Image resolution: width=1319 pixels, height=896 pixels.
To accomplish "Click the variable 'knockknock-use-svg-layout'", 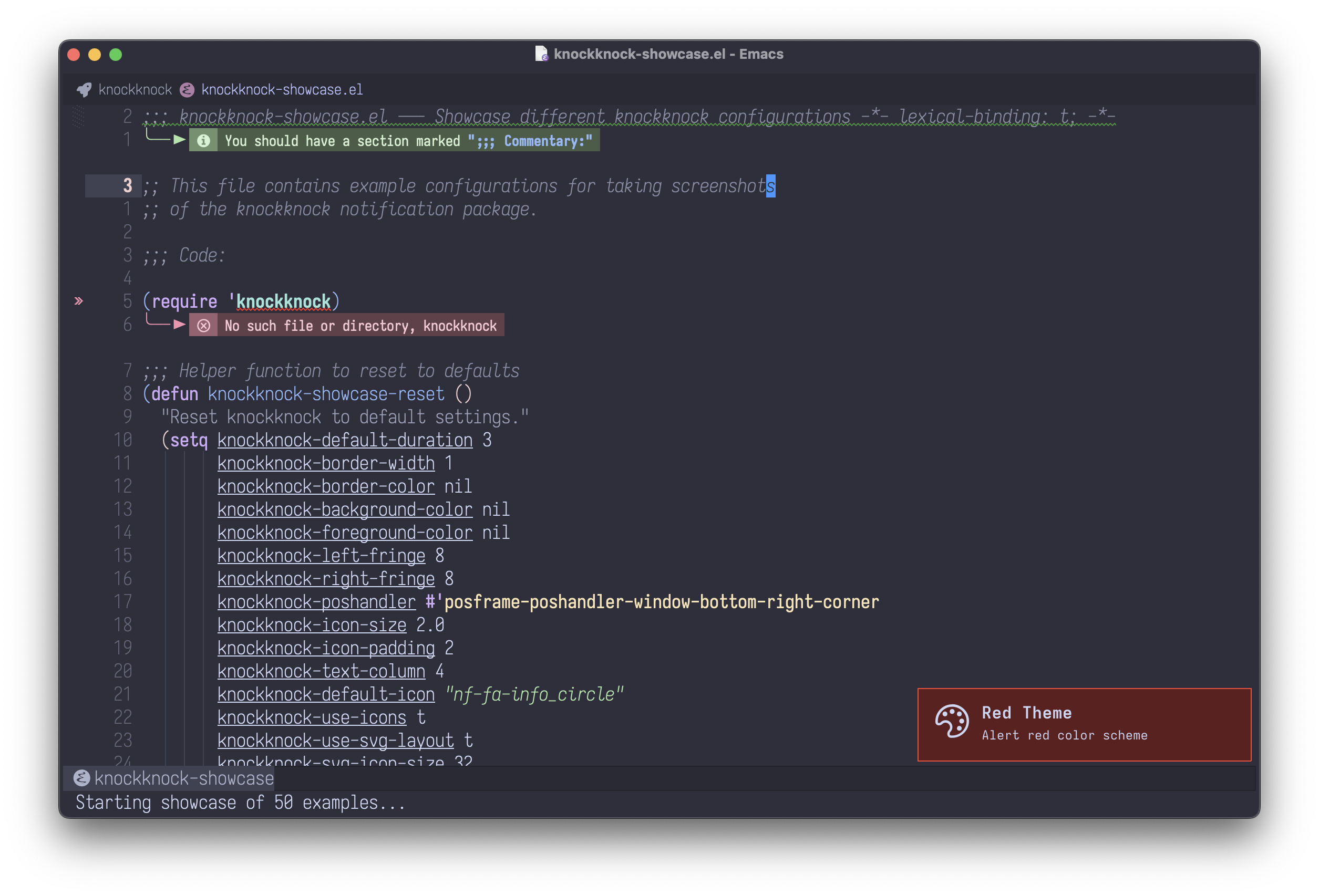I will point(335,741).
